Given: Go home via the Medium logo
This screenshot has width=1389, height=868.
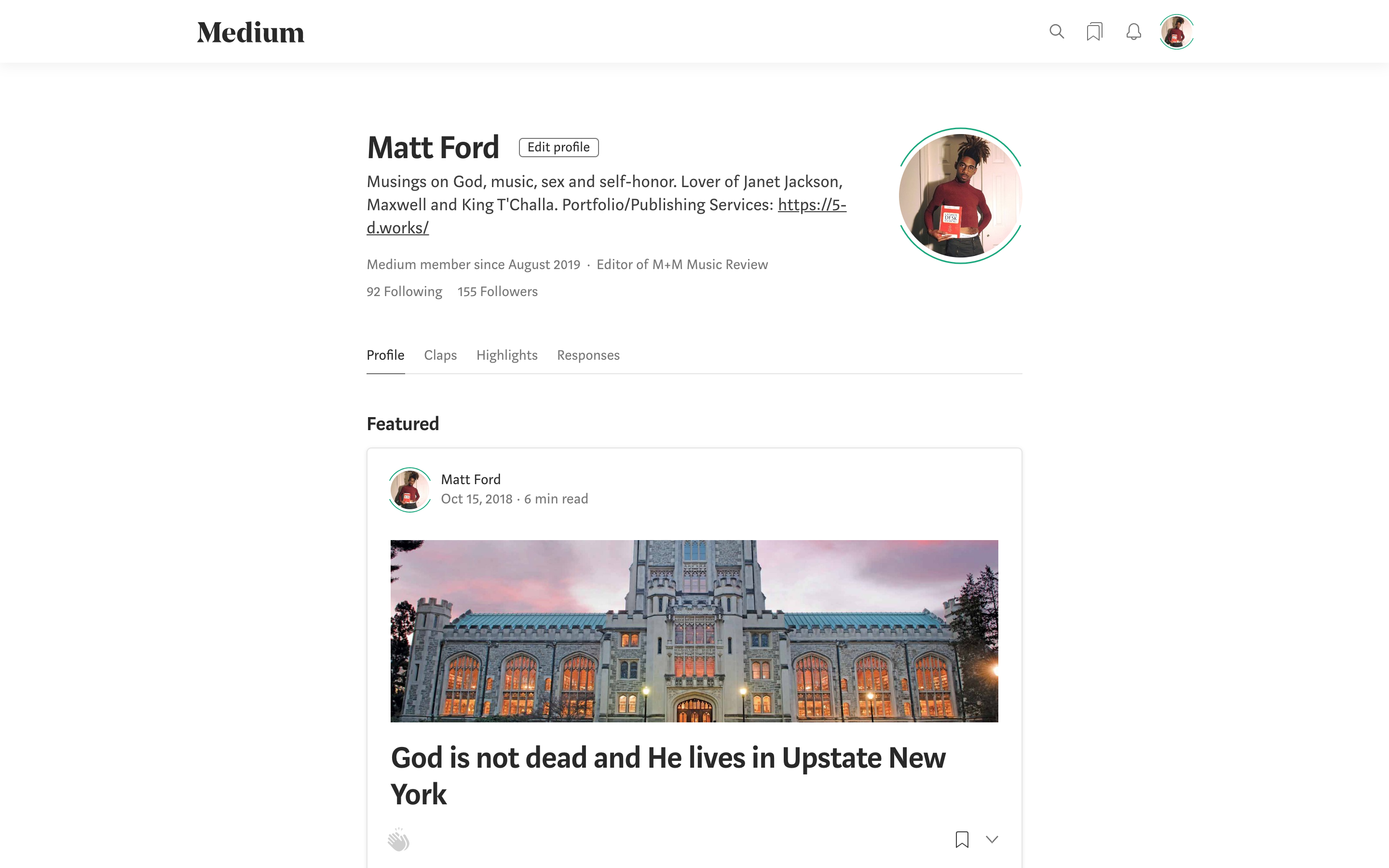Looking at the screenshot, I should [251, 31].
